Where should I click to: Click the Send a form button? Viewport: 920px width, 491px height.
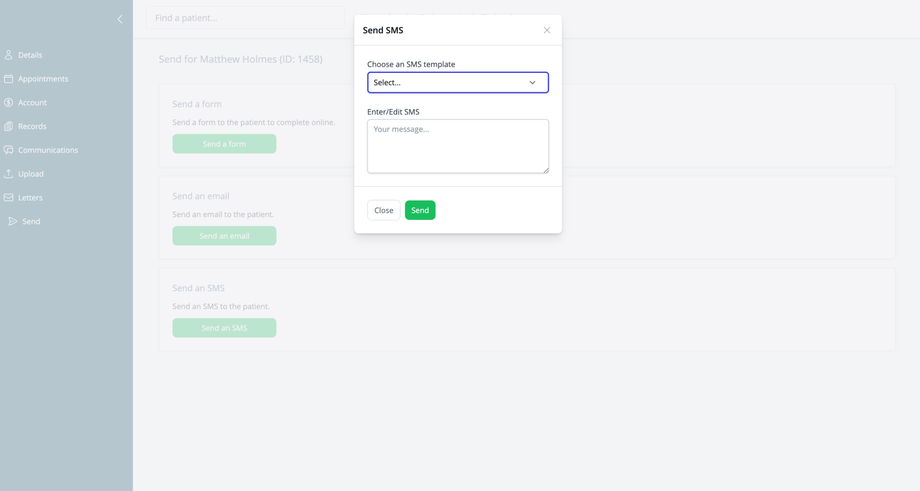point(224,144)
